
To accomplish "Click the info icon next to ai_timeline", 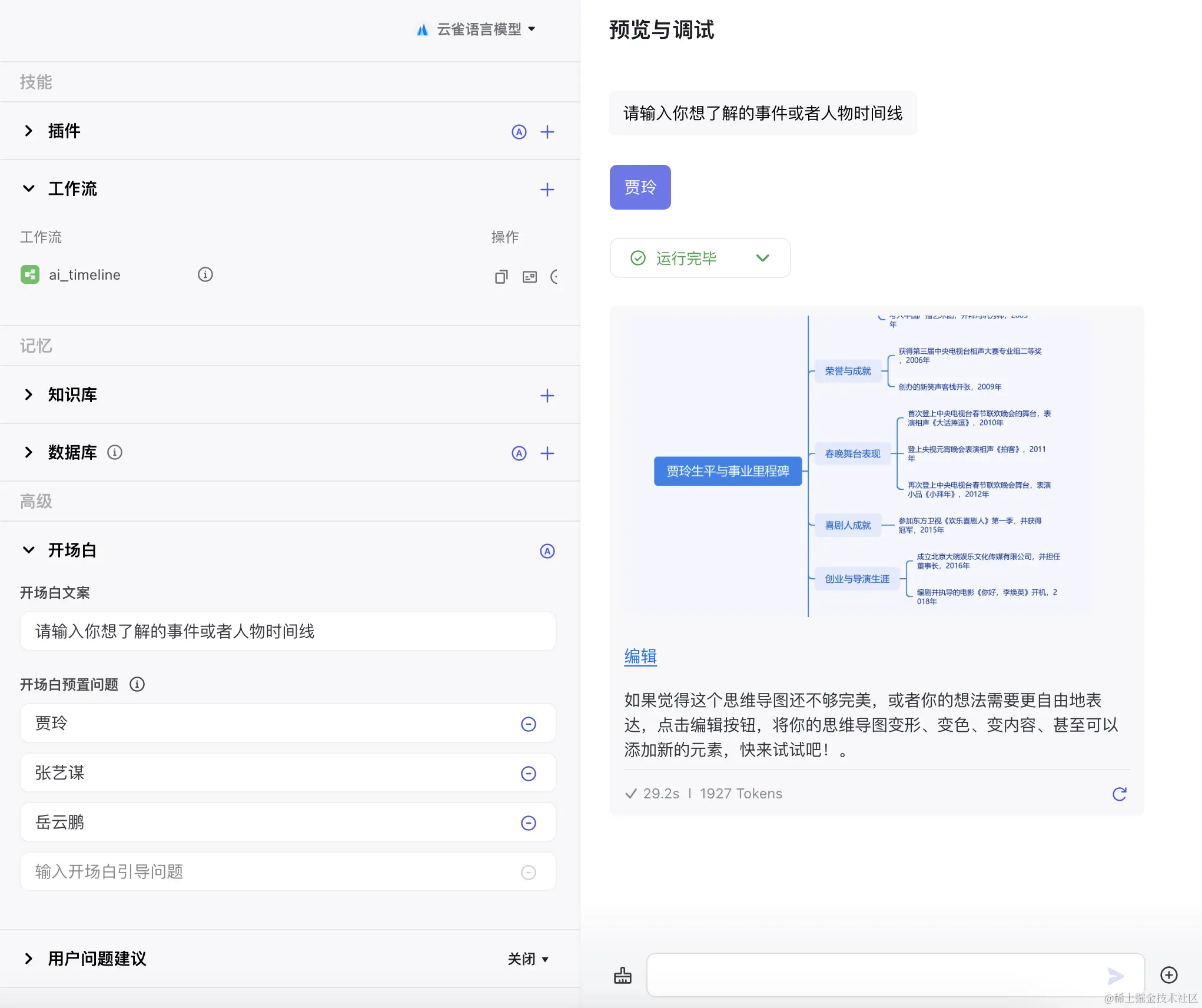I will pyautogui.click(x=205, y=274).
